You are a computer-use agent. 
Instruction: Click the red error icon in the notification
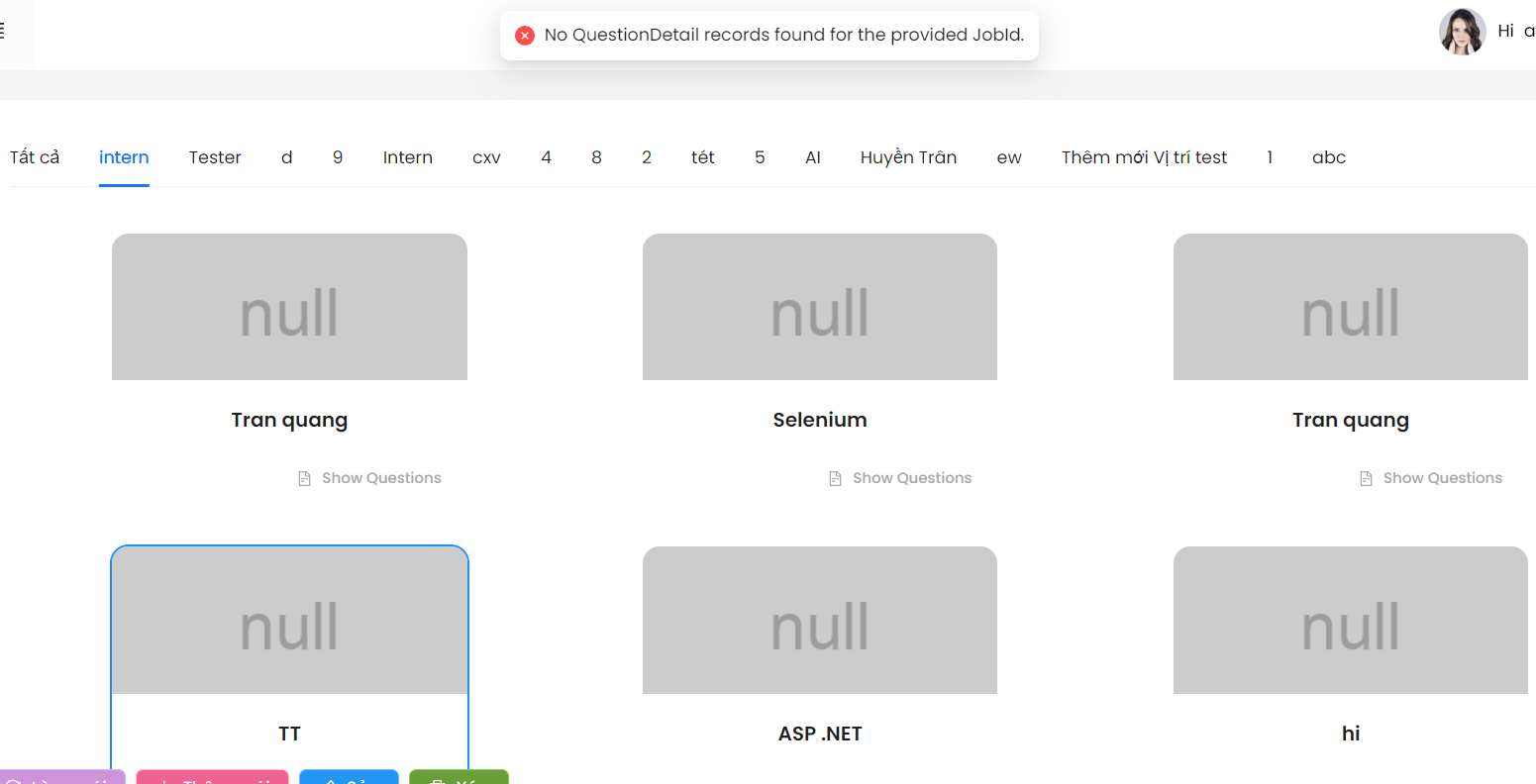pos(525,36)
